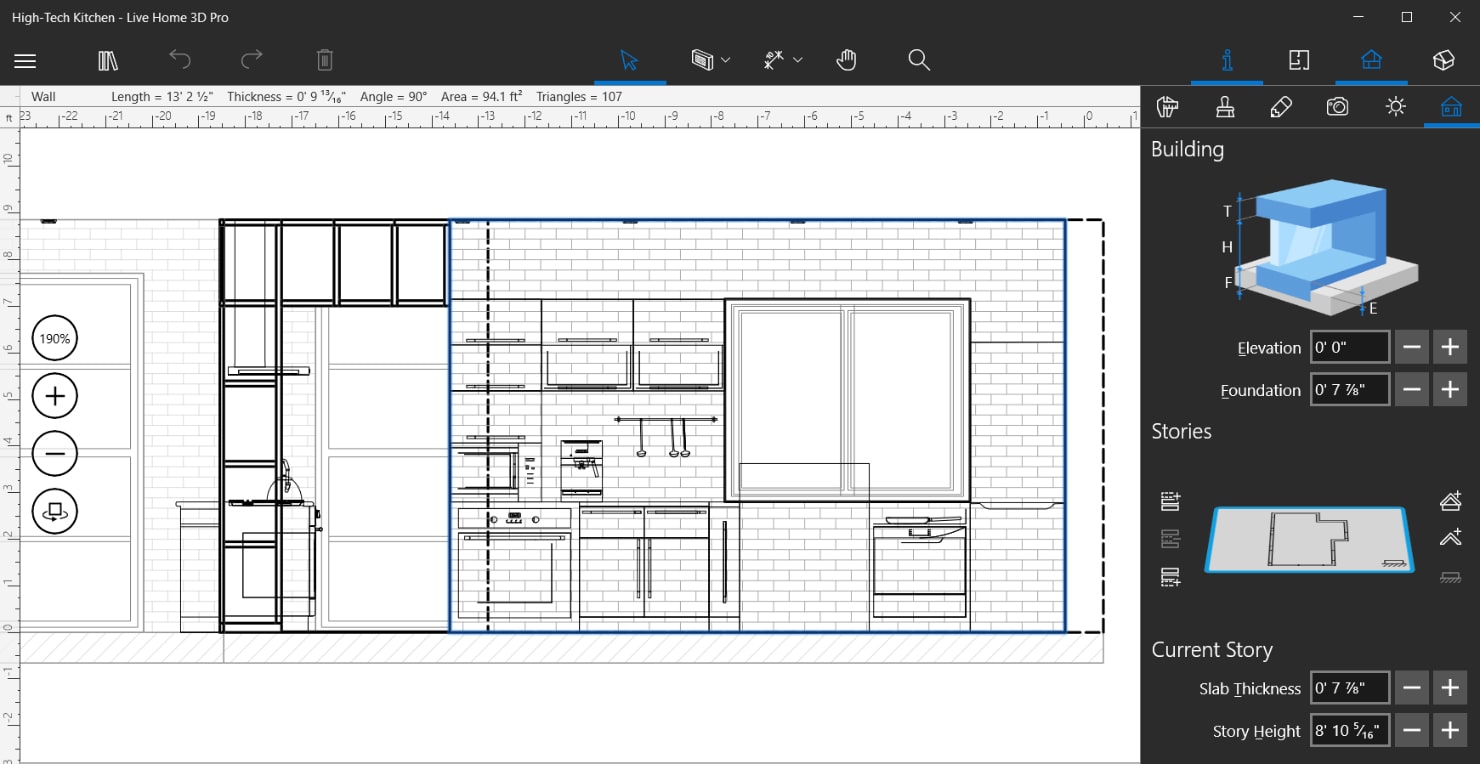Expand the wall tool dropdown arrow

tap(726, 61)
